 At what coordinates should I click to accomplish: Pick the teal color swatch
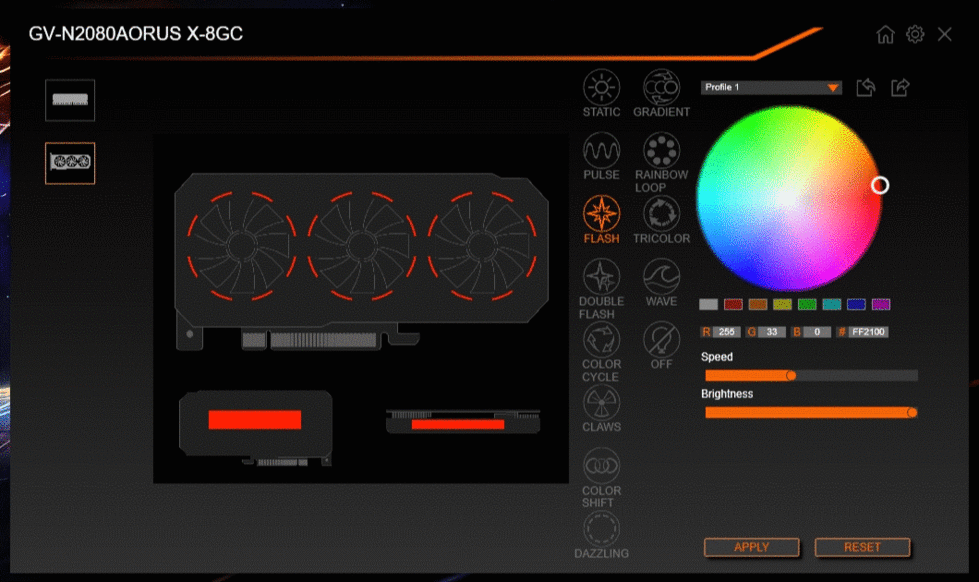pyautogui.click(x=832, y=303)
